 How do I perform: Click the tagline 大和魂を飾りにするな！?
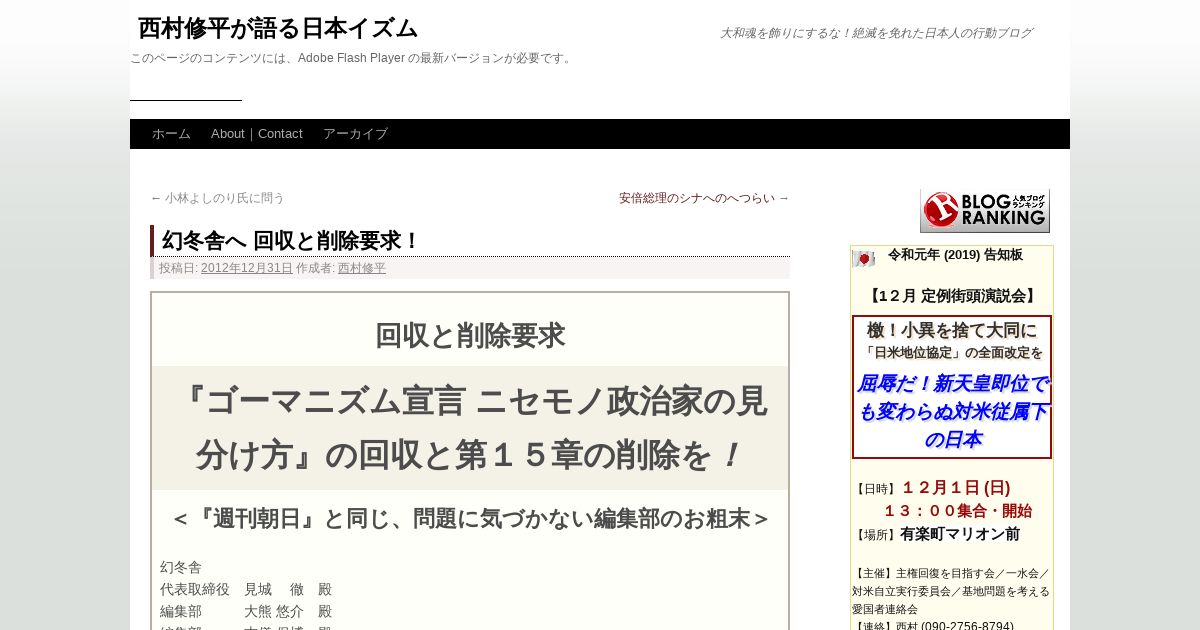click(876, 33)
